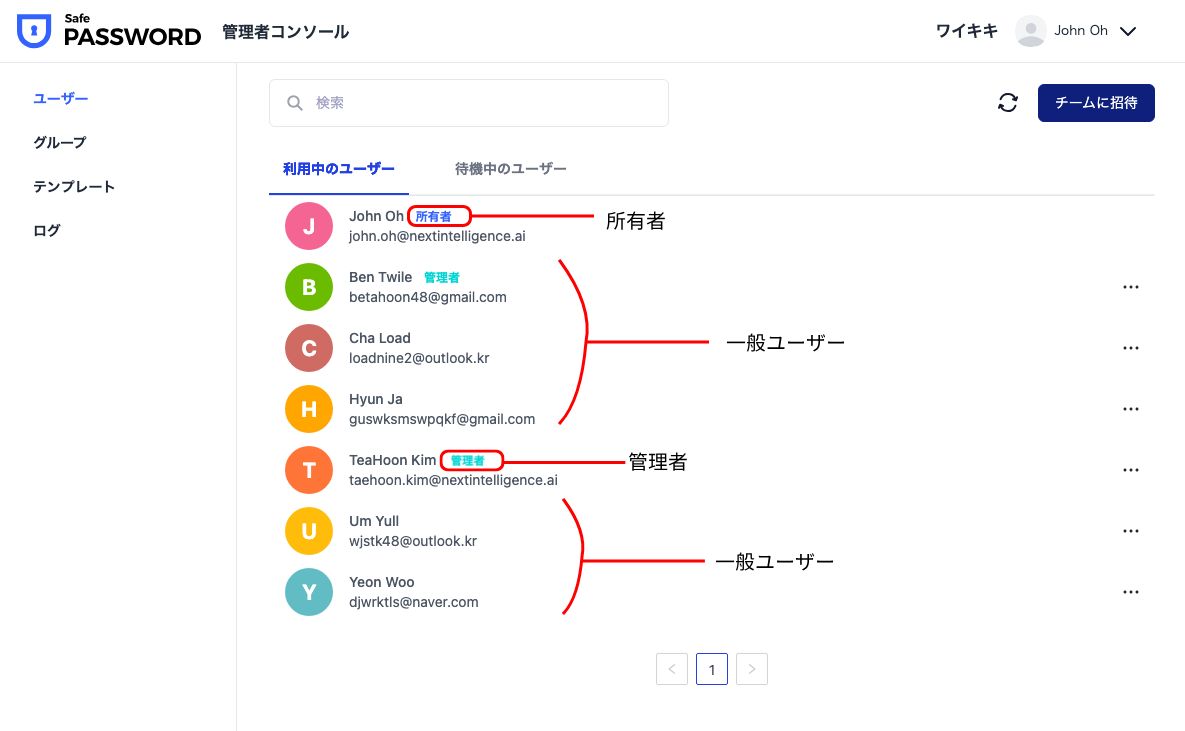Click into the 検索 search field
The image size is (1185, 731).
click(480, 103)
